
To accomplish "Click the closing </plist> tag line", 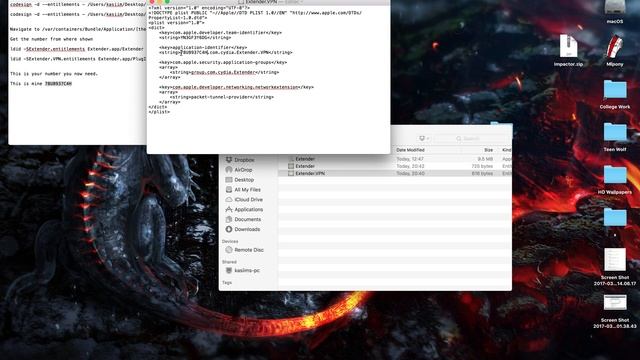I will [159, 112].
